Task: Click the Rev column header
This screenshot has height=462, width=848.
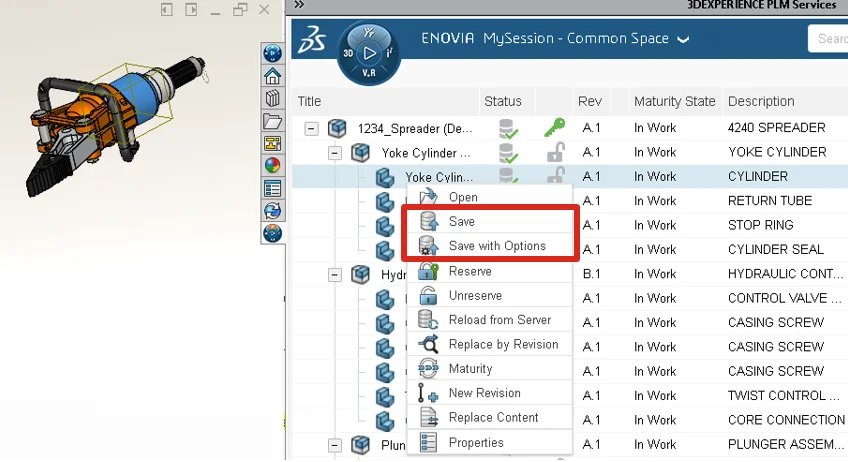Action: pos(591,101)
